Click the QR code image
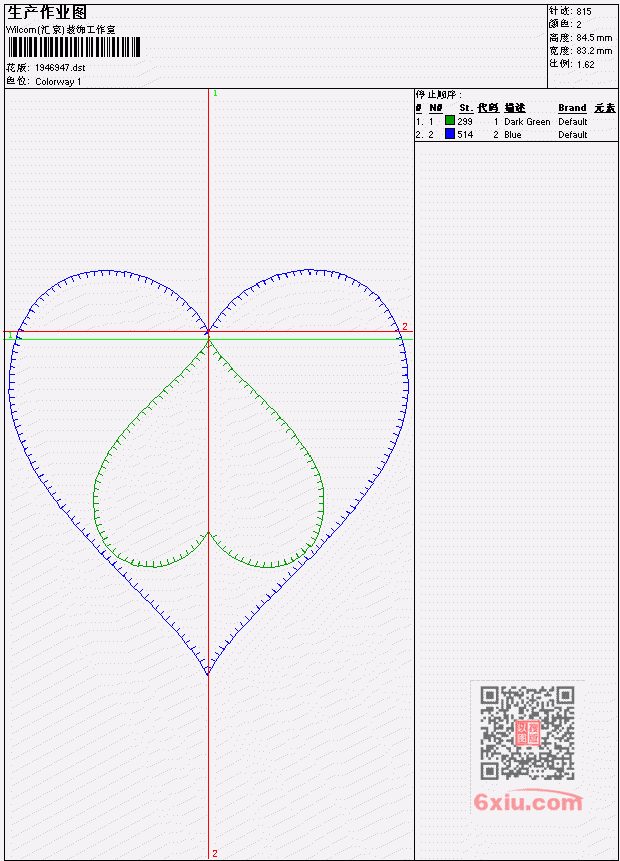 pyautogui.click(x=528, y=733)
